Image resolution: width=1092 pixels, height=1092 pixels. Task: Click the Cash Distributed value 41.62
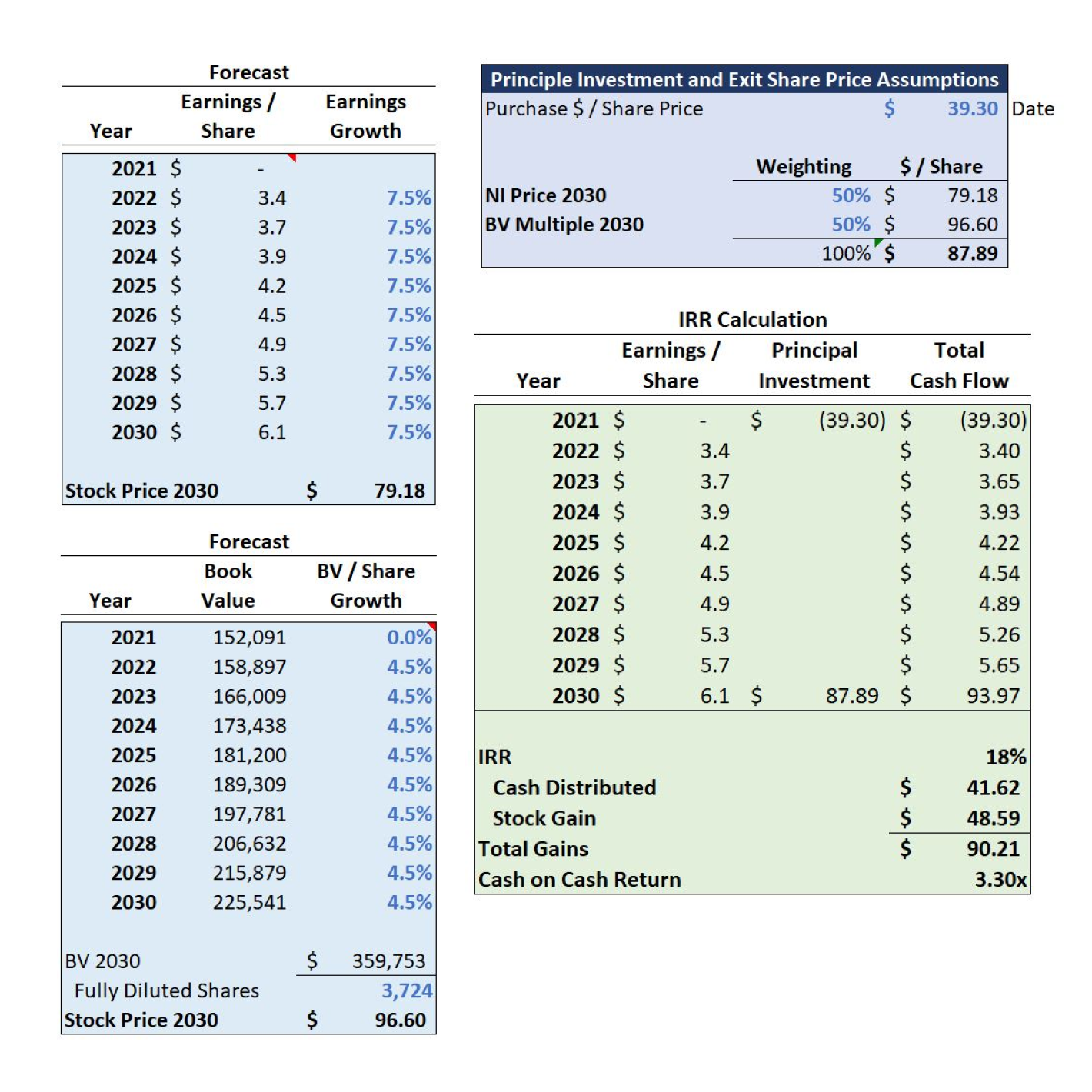click(x=993, y=787)
